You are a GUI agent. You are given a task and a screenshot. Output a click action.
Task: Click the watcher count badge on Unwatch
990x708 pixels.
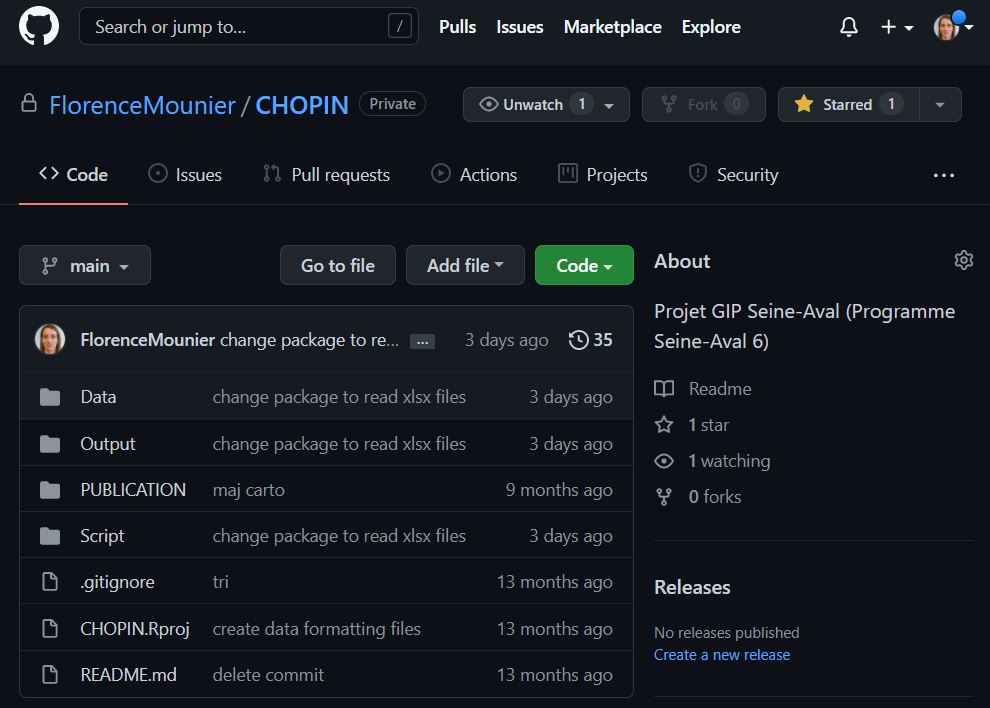pos(581,104)
